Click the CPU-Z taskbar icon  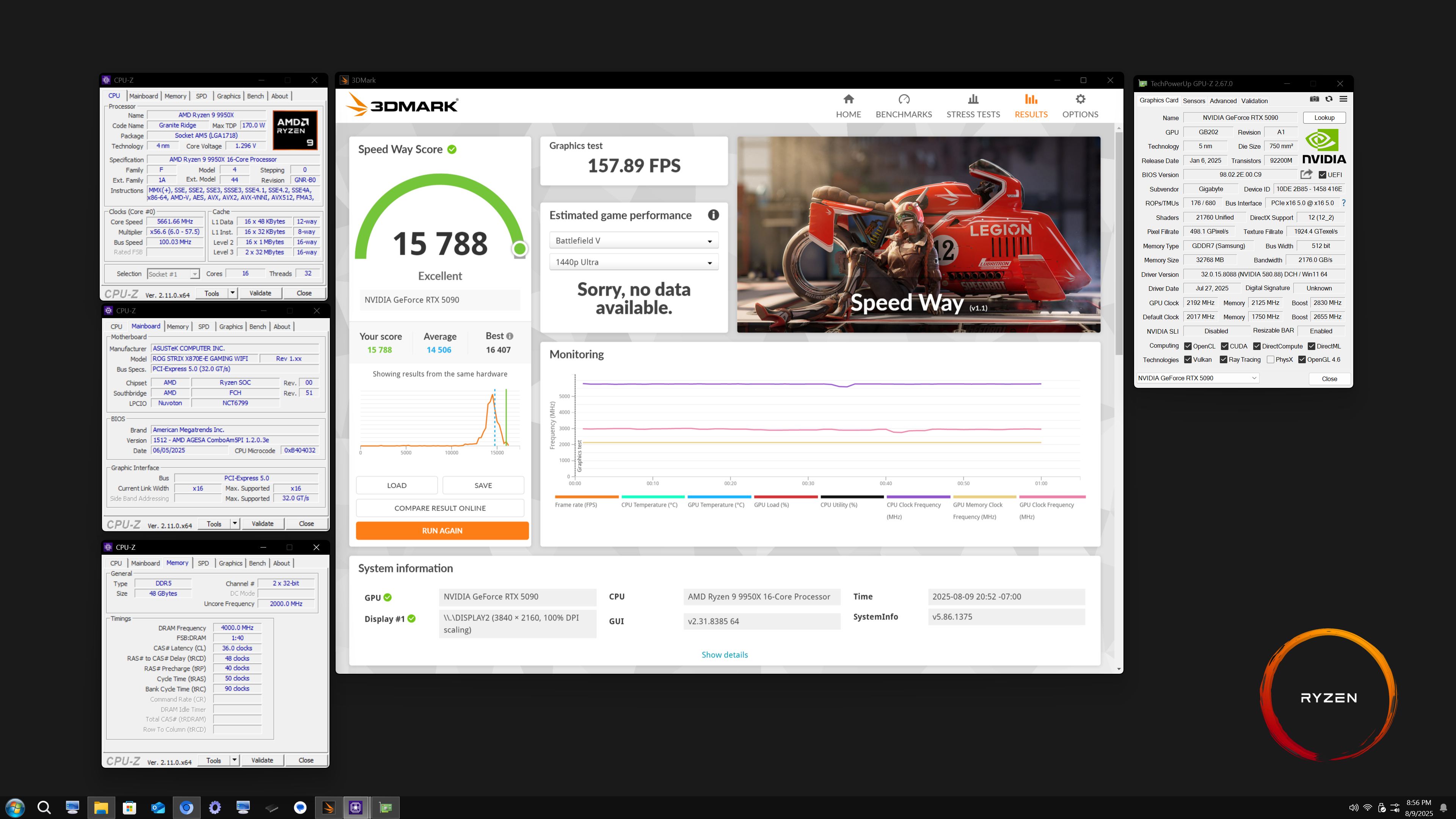356,808
